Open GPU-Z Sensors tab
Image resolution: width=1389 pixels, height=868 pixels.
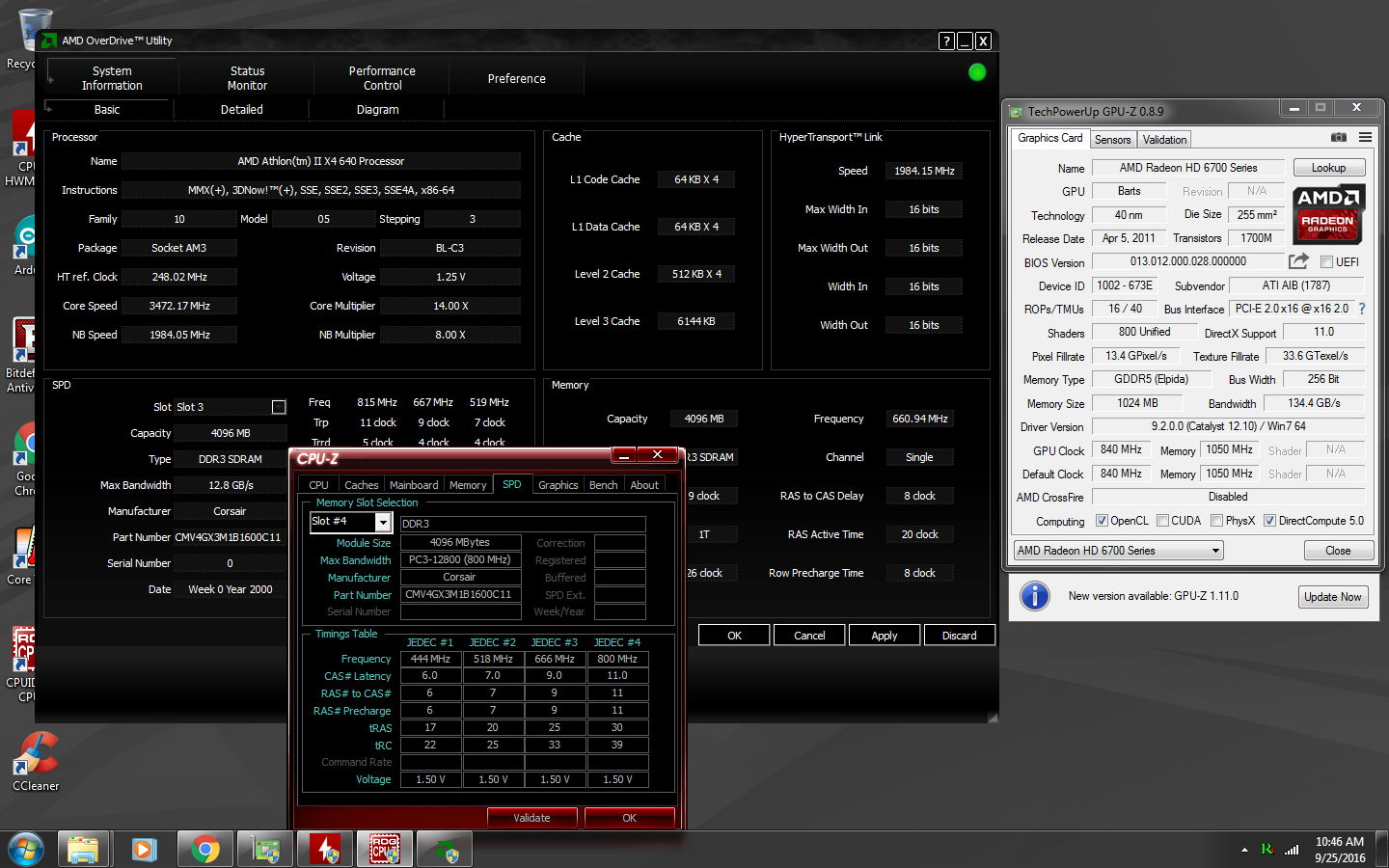pyautogui.click(x=1112, y=140)
